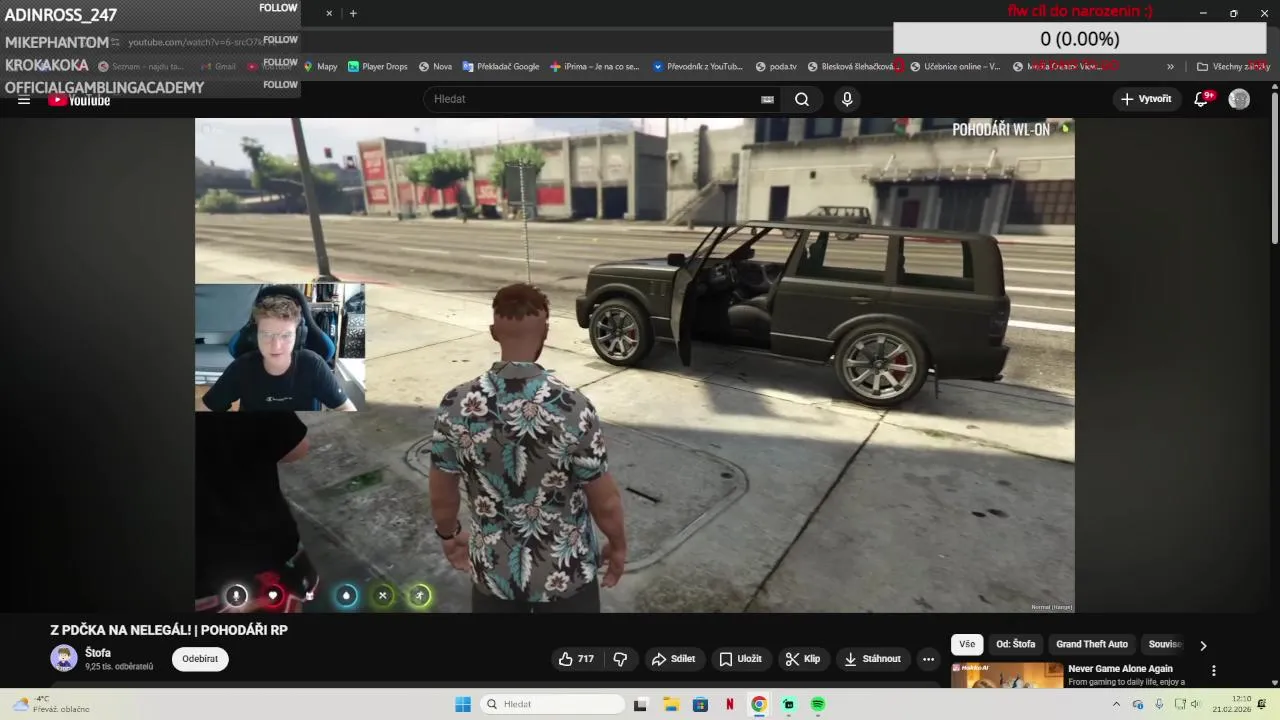
Task: Click the GTA video player area
Action: [x=634, y=365]
